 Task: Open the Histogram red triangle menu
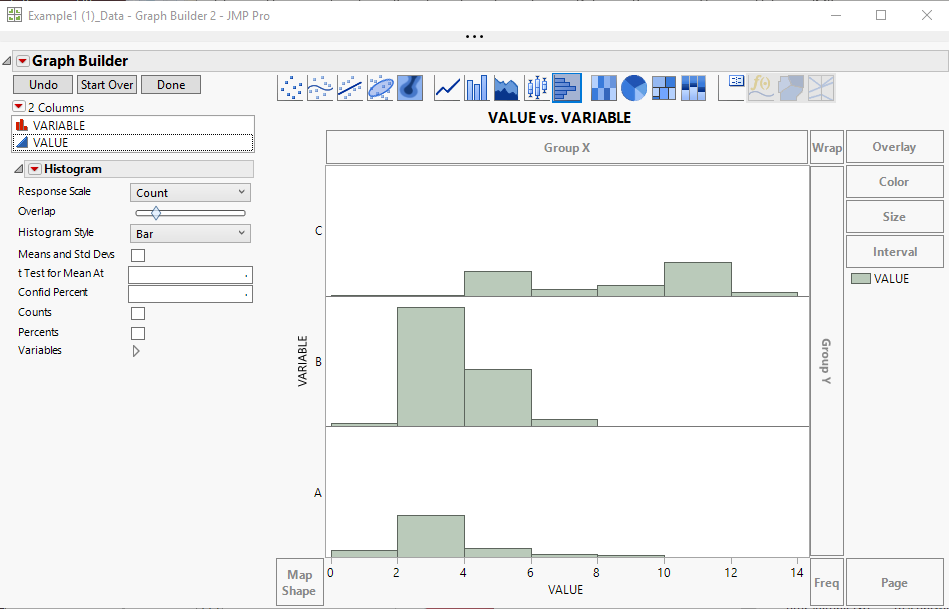click(35, 169)
